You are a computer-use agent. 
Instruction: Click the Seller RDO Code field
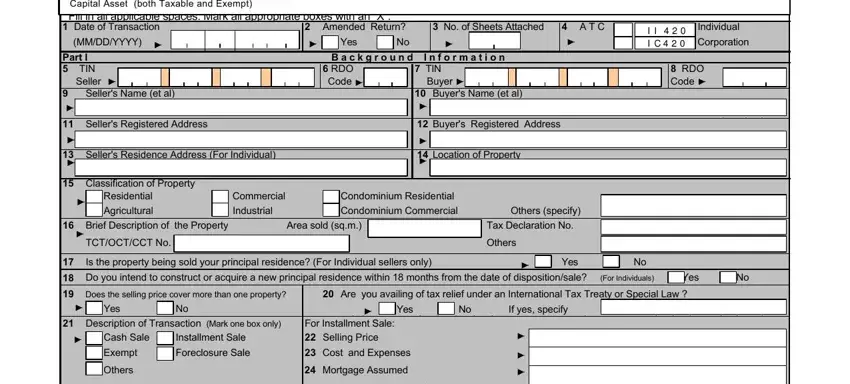click(x=385, y=78)
